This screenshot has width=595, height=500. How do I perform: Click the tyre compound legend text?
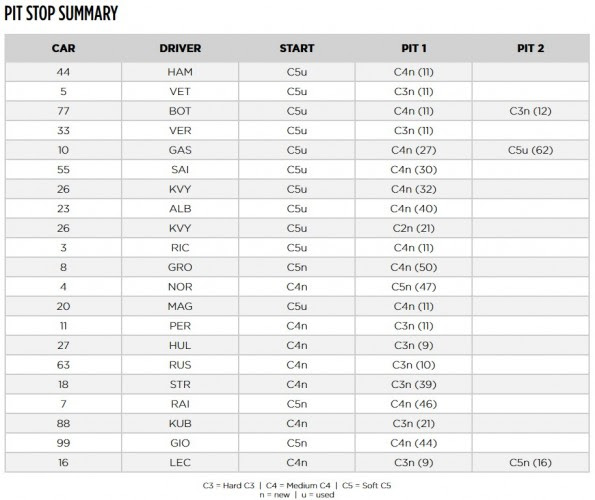coord(297,490)
